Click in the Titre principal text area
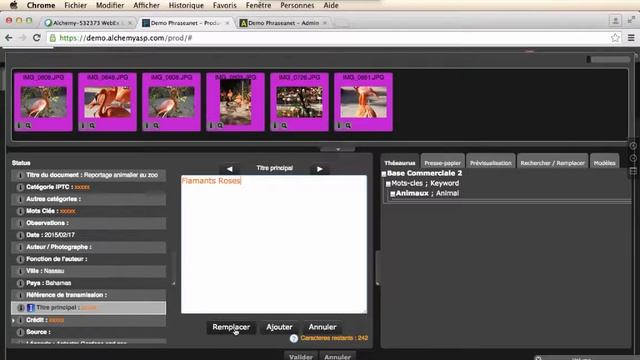 274,244
